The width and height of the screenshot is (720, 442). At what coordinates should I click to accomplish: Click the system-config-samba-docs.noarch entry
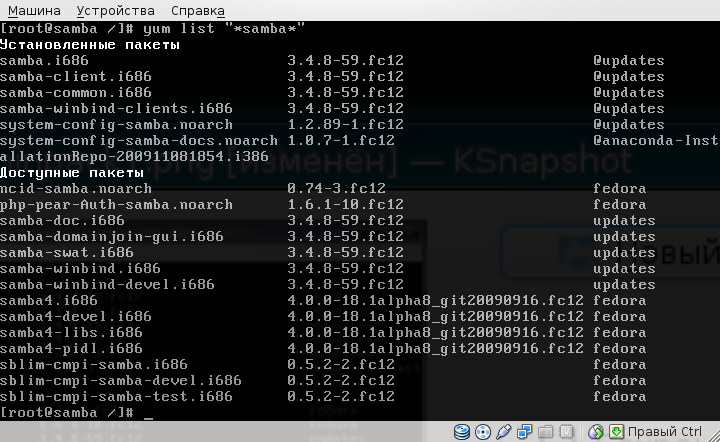click(x=139, y=141)
